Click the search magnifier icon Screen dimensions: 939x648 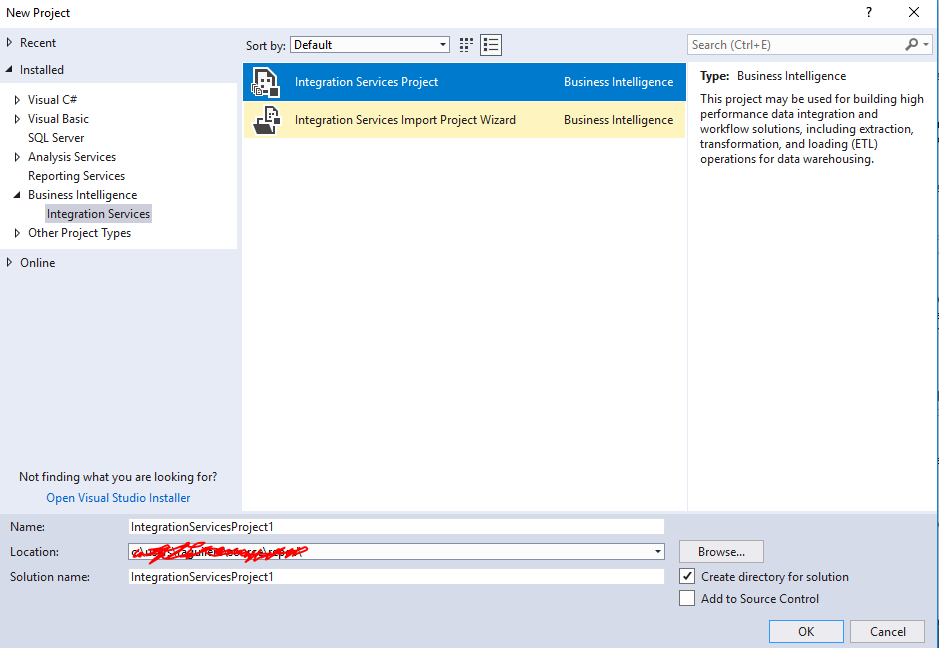point(911,44)
